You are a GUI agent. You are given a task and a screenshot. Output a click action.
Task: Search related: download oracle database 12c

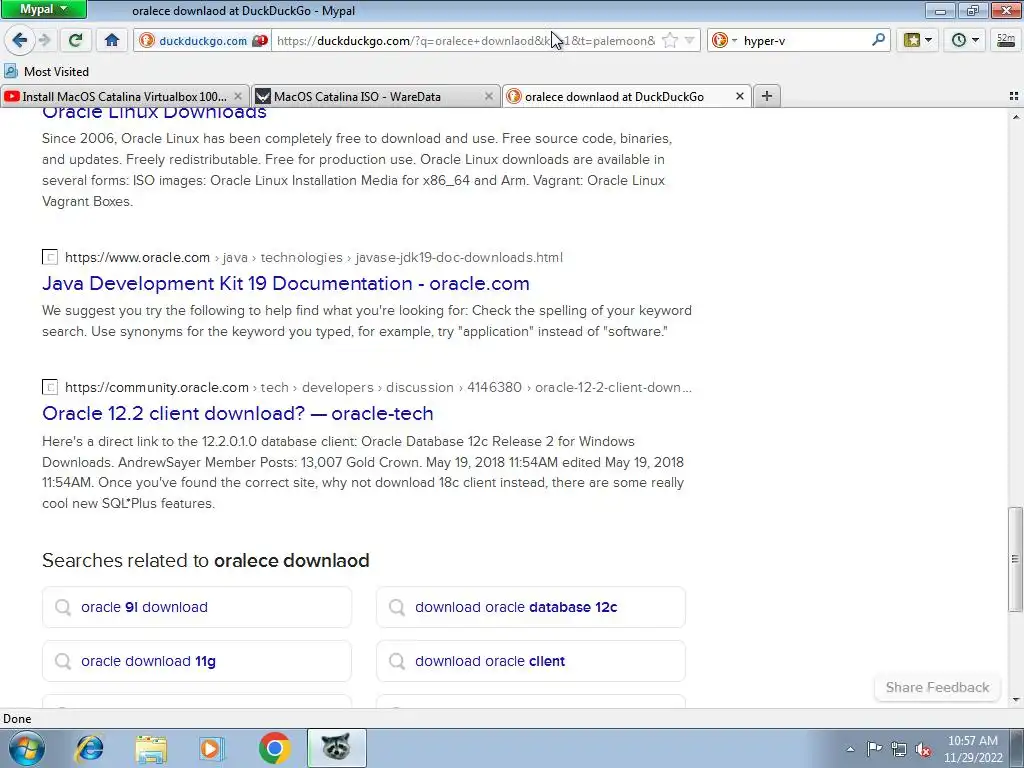pyautogui.click(x=531, y=607)
